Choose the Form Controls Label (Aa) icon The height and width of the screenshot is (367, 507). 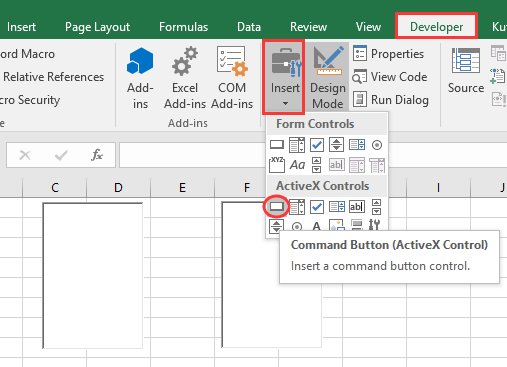pyautogui.click(x=297, y=165)
